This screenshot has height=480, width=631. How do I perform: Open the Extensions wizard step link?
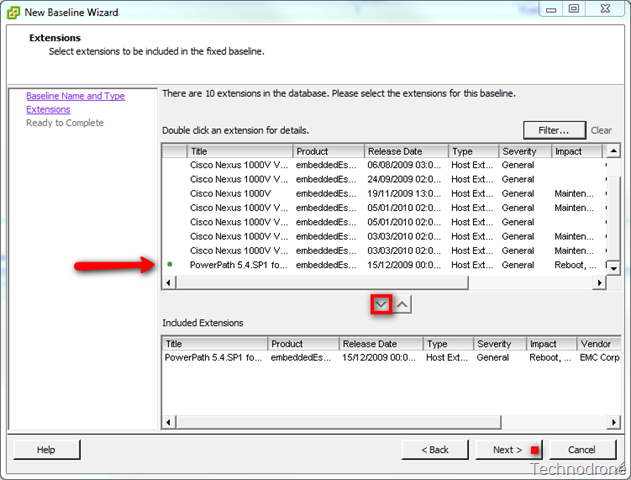click(48, 109)
